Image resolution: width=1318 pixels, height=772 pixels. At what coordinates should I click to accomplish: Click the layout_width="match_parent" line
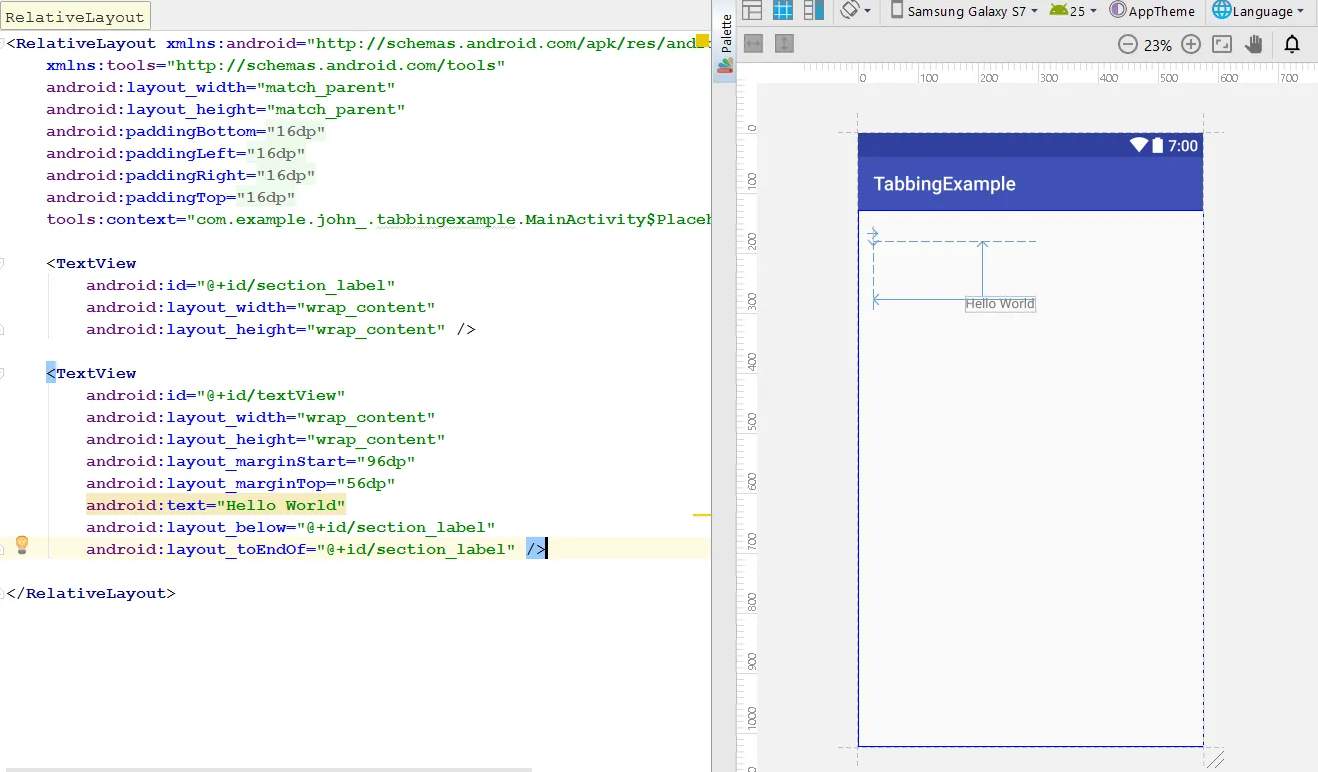pyautogui.click(x=221, y=87)
